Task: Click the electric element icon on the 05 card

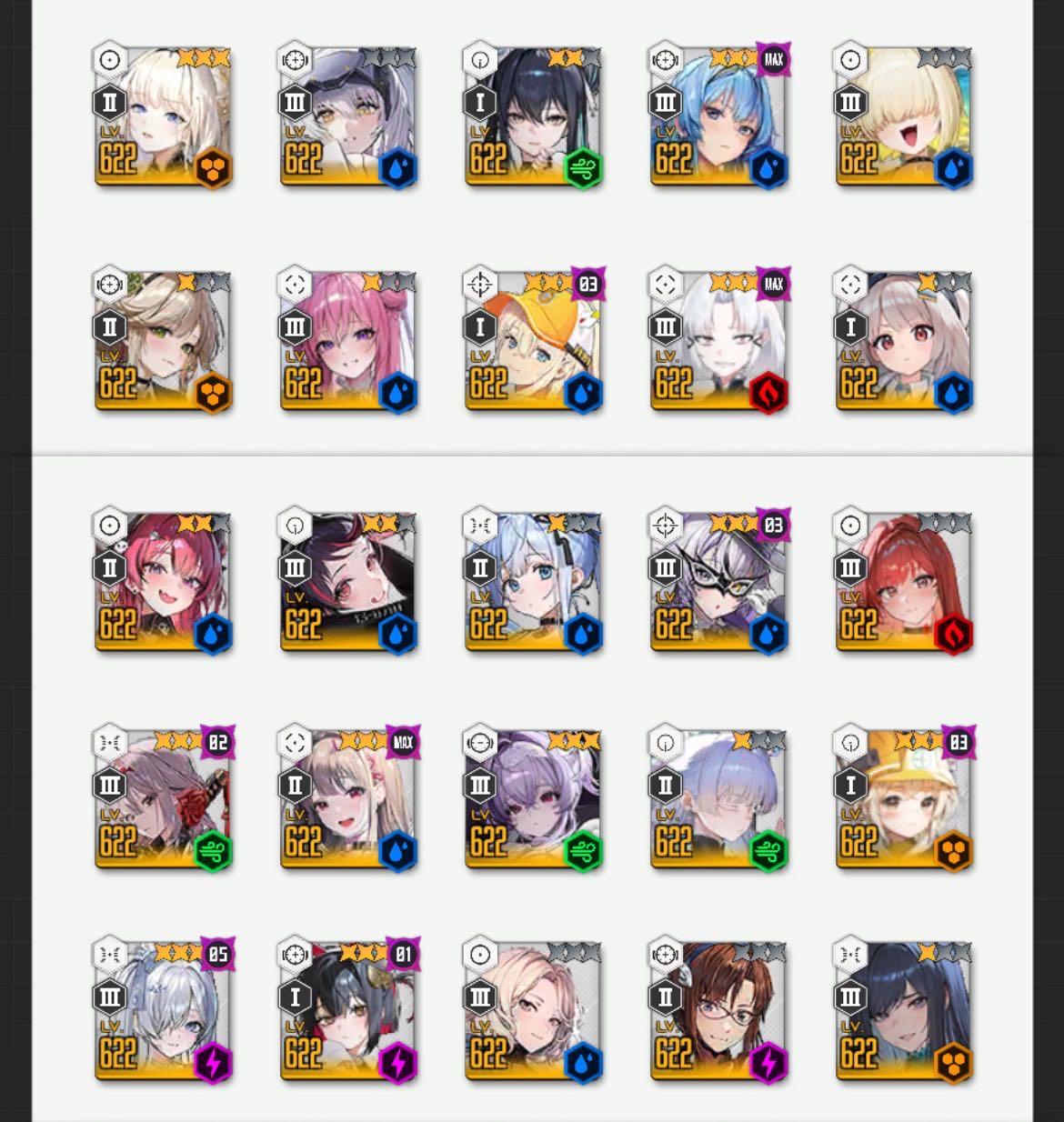Action: 213,1063
